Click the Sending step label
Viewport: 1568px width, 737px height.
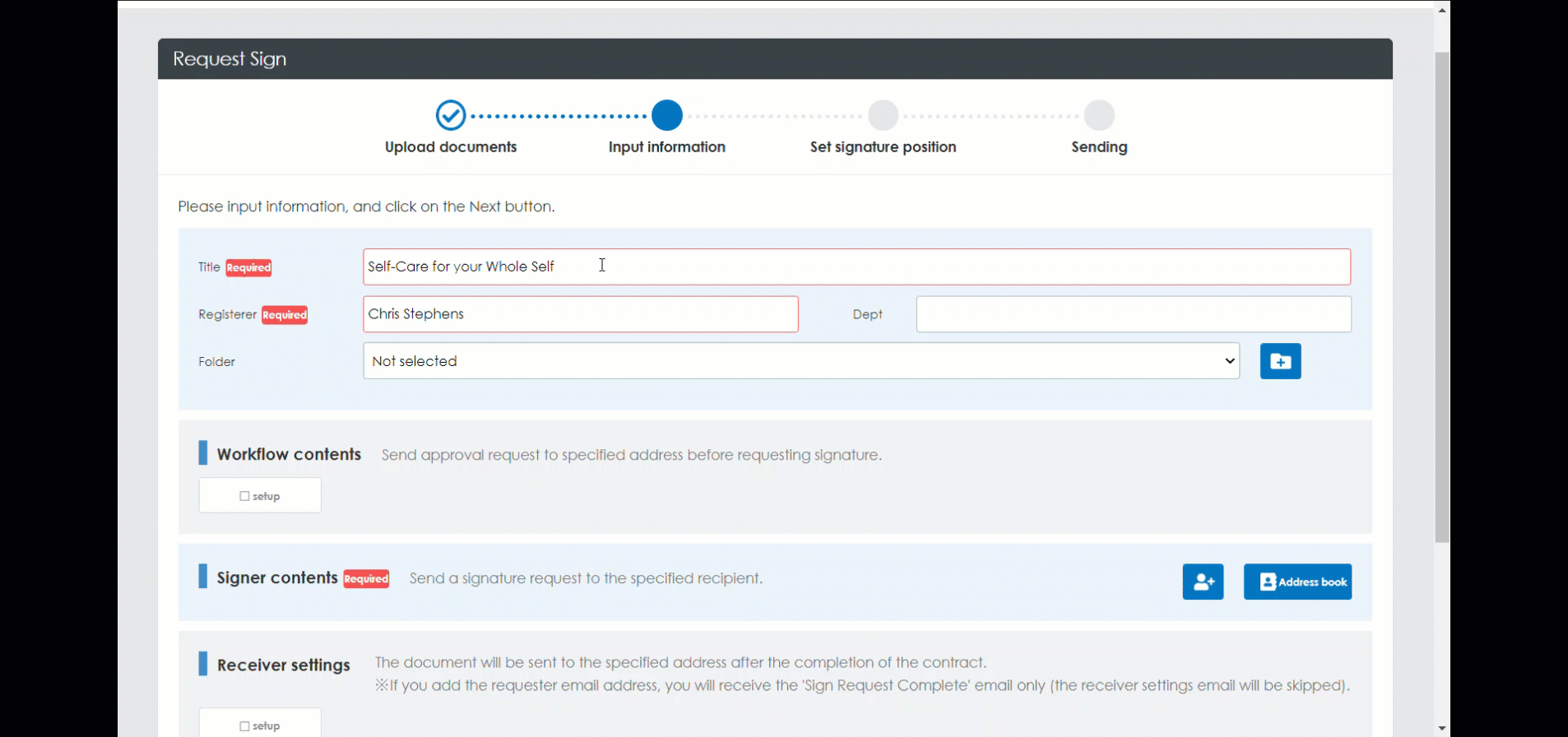(1099, 147)
